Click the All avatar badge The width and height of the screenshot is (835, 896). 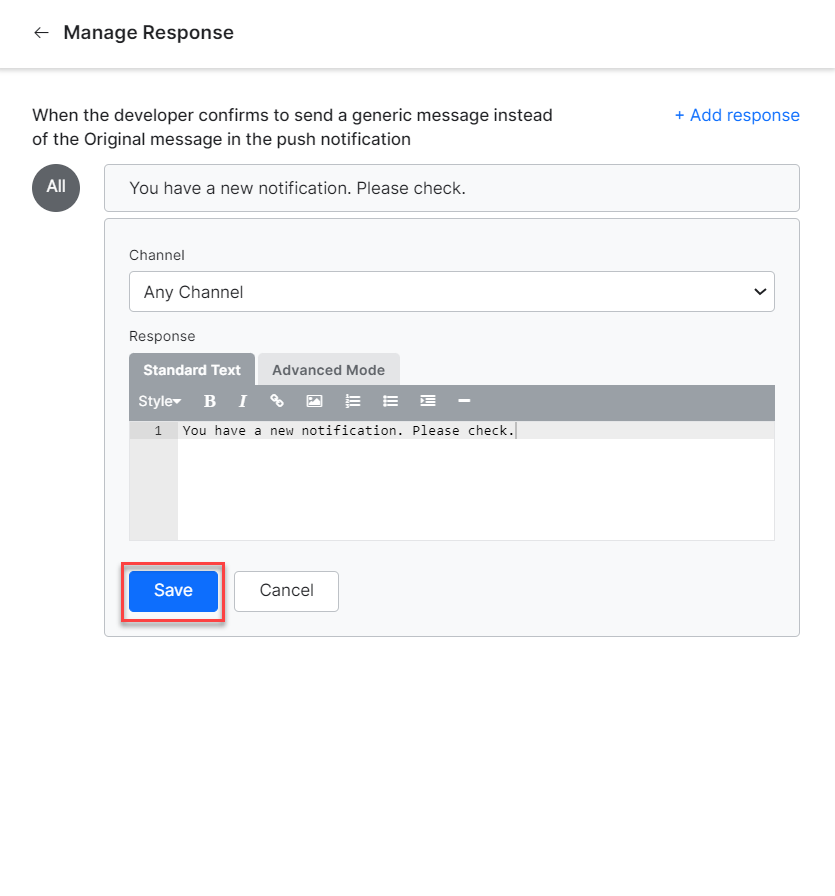(x=56, y=187)
